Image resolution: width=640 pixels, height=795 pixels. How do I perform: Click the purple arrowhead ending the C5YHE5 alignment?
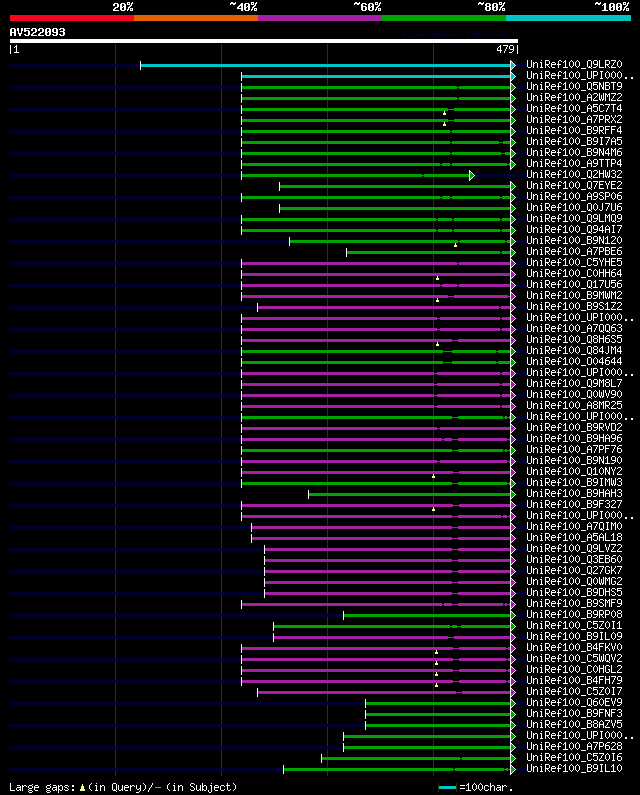[513, 263]
